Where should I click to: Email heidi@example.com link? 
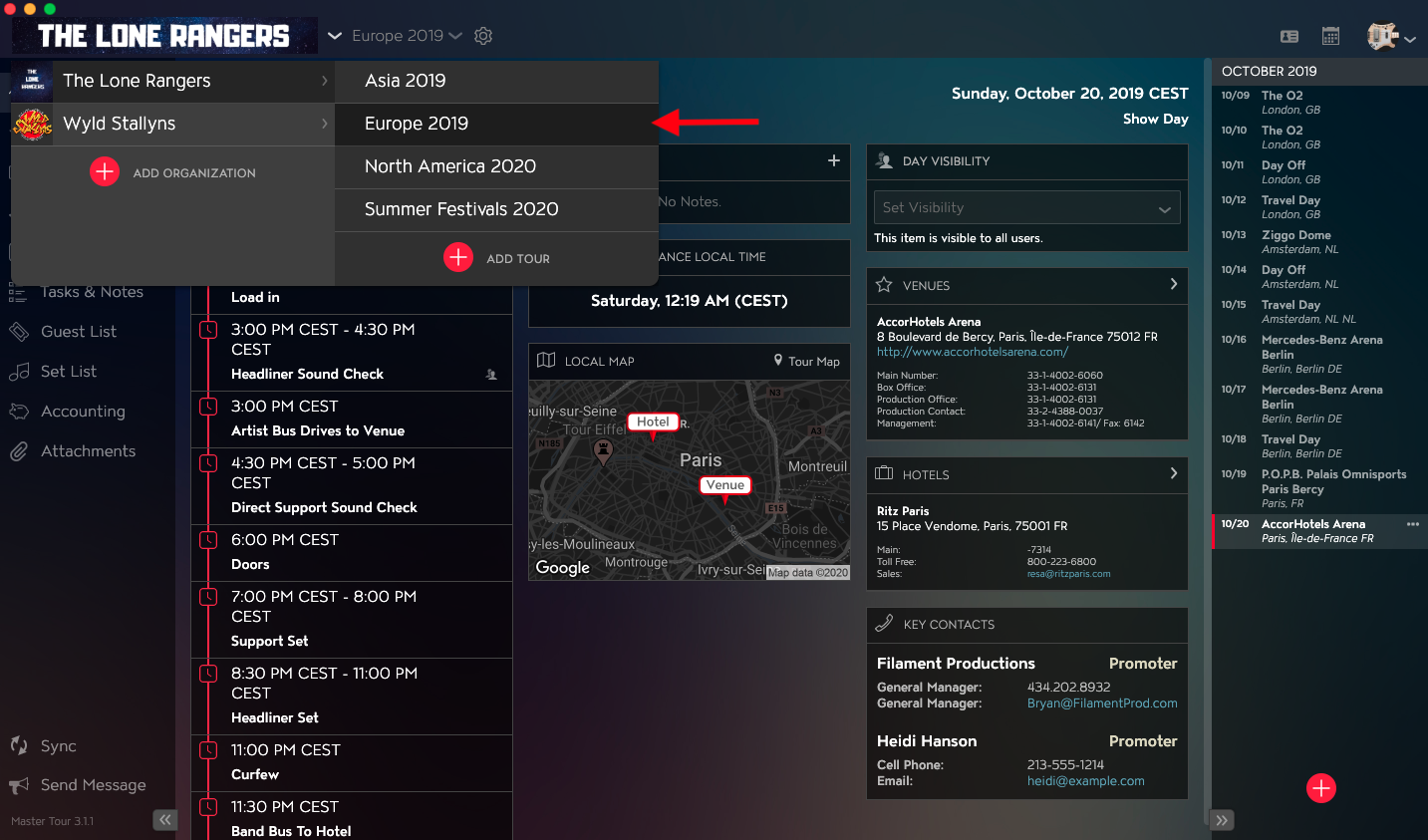[1085, 781]
